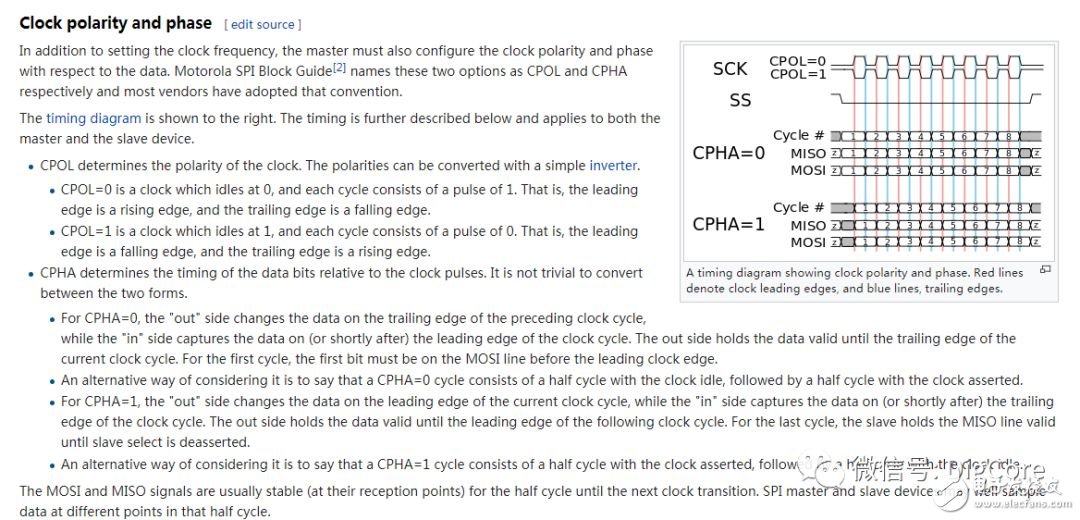
Task: Open the "inverter" link in the CPOL bullet
Action: [x=612, y=165]
